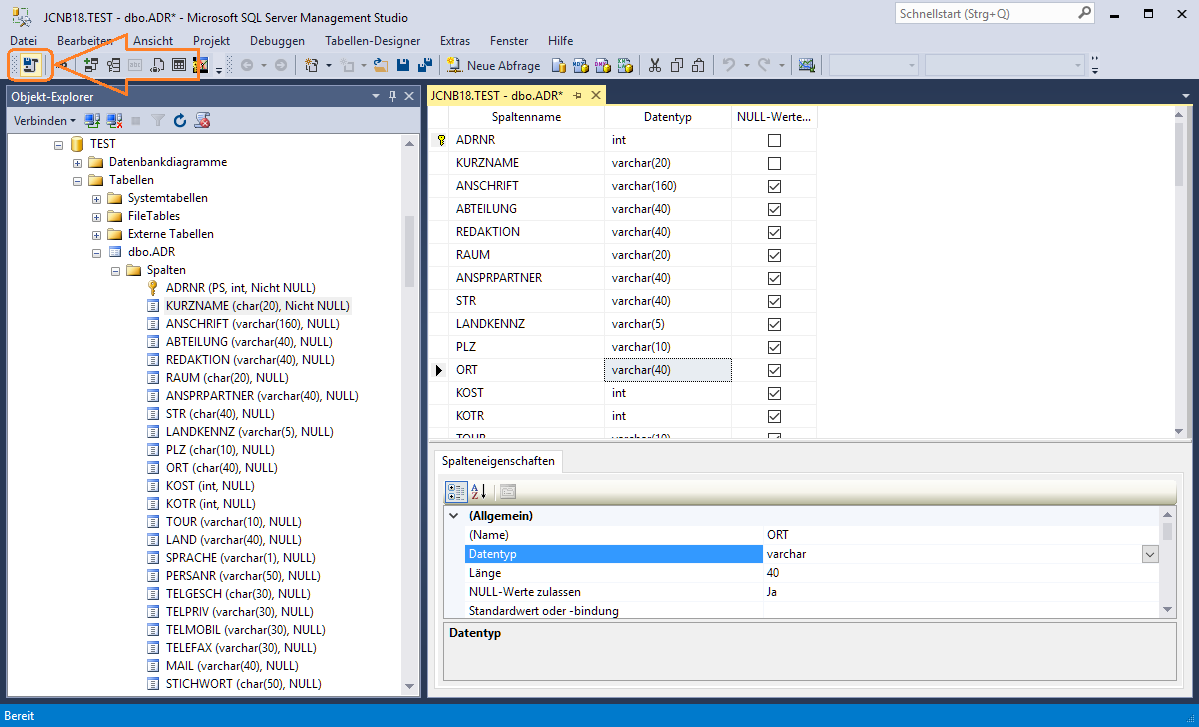Viewport: 1199px width, 727px height.
Task: Toggle NULL checkbox for RAUM row
Action: click(x=774, y=255)
